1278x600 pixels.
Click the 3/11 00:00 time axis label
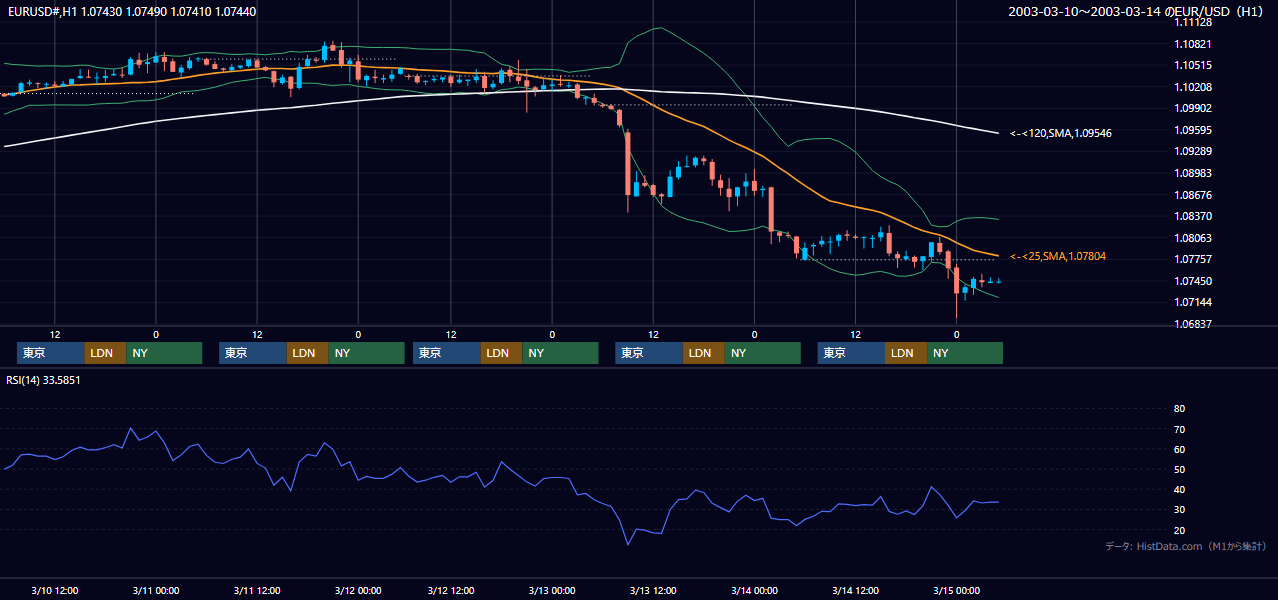tap(155, 591)
